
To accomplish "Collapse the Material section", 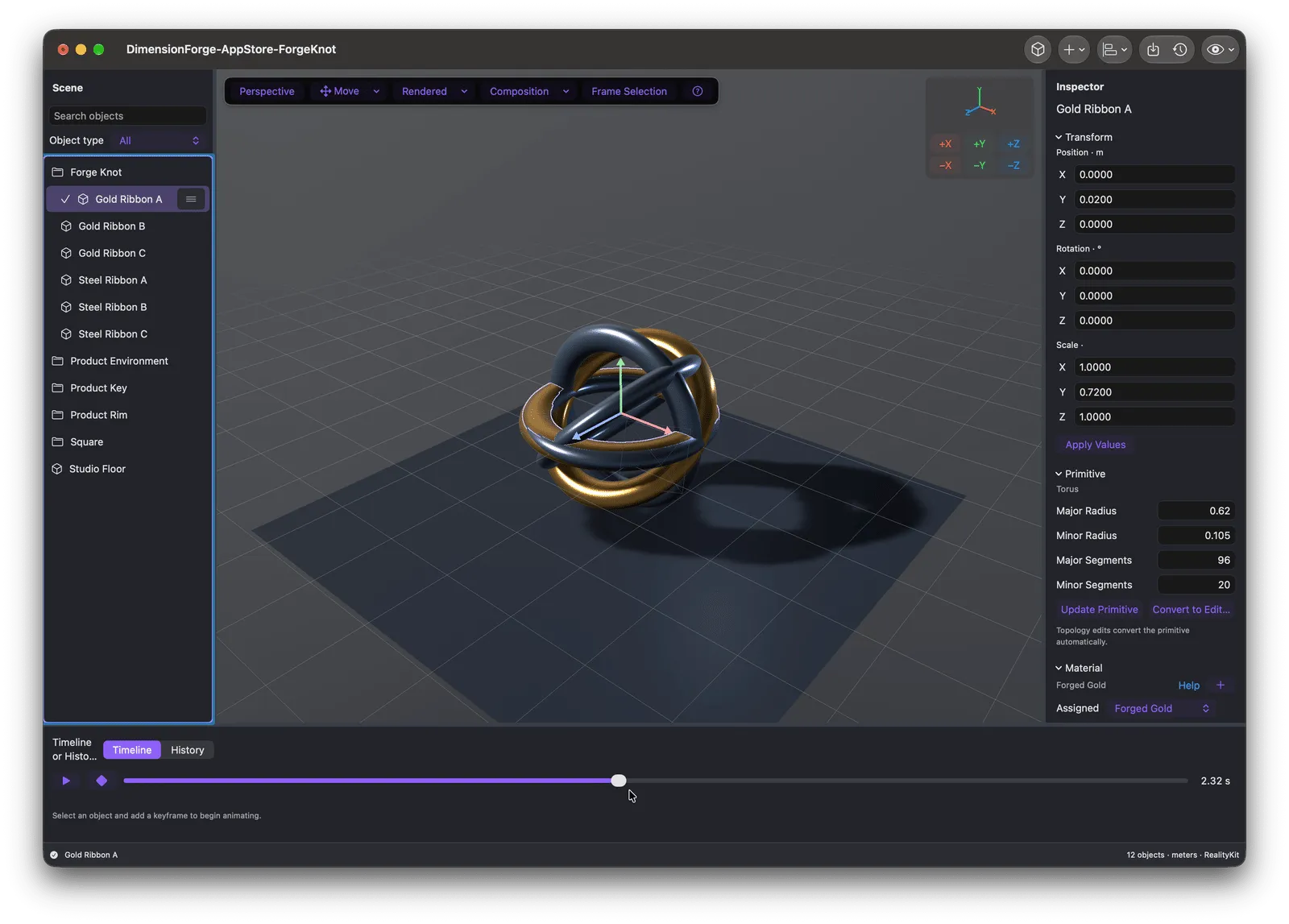I will click(1059, 668).
